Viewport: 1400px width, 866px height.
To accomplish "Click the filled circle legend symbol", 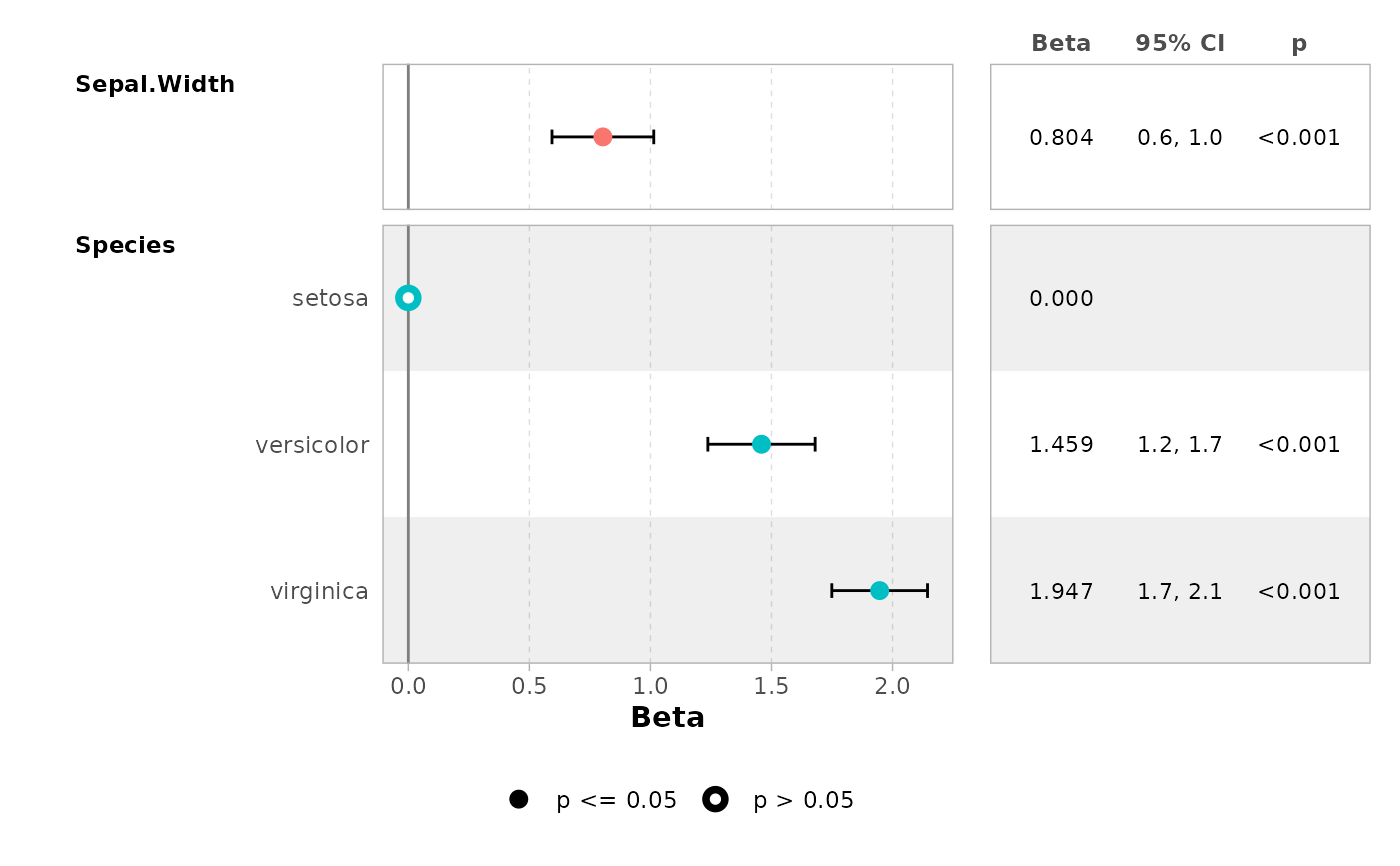I will (518, 799).
